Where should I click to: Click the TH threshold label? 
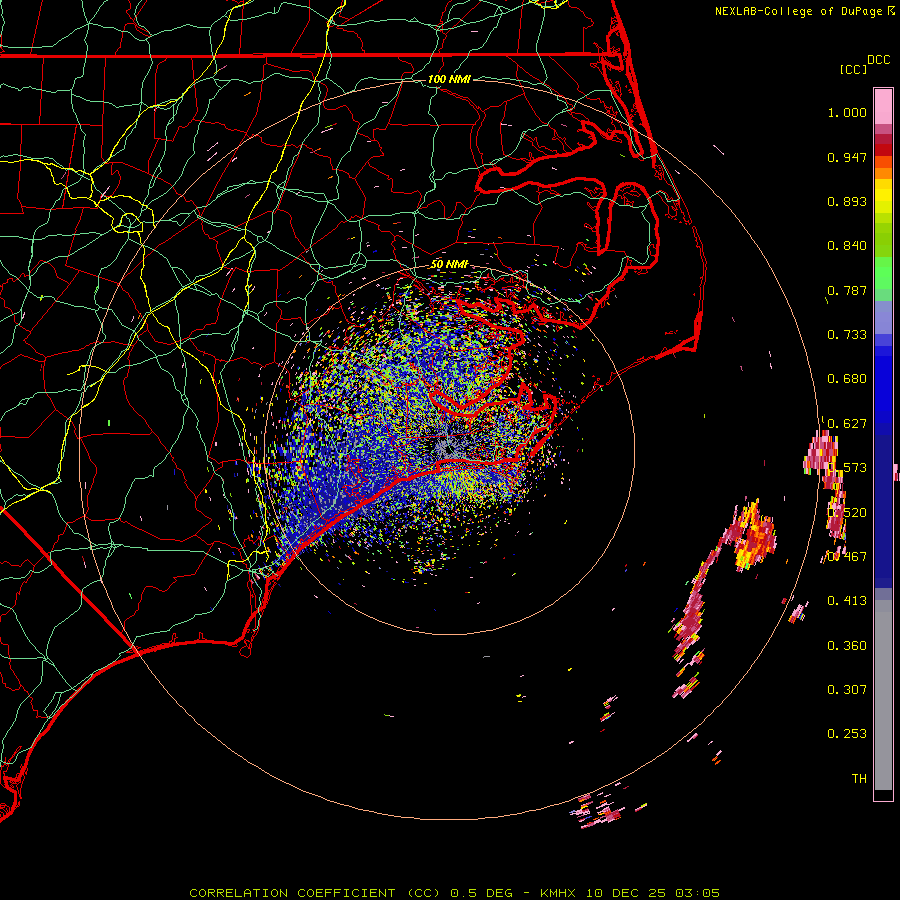[859, 779]
